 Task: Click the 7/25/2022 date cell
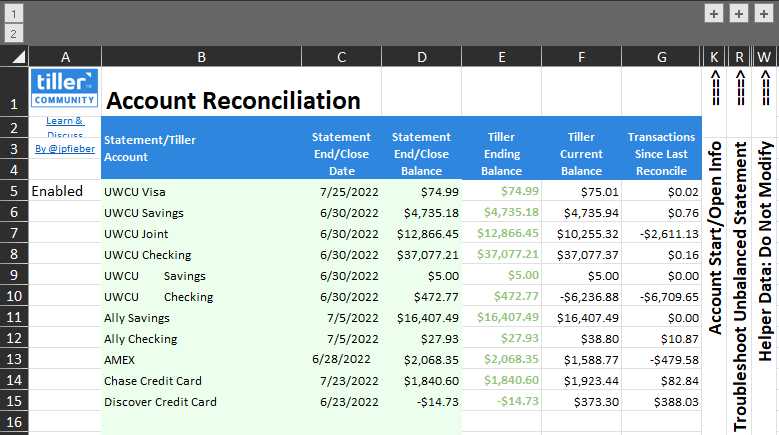pos(341,192)
